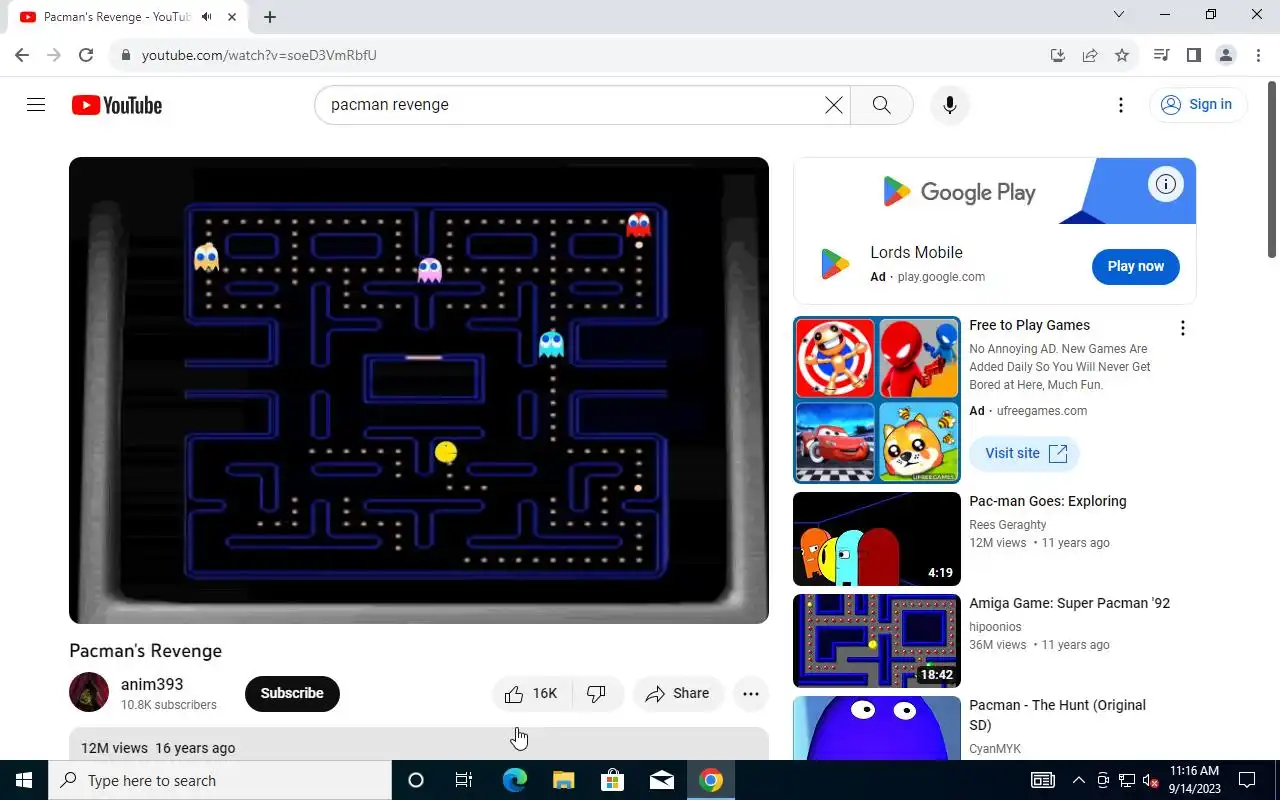Screen dimensions: 1280x800
Task: Open the YouTube hamburger guide menu
Action: [x=36, y=105]
